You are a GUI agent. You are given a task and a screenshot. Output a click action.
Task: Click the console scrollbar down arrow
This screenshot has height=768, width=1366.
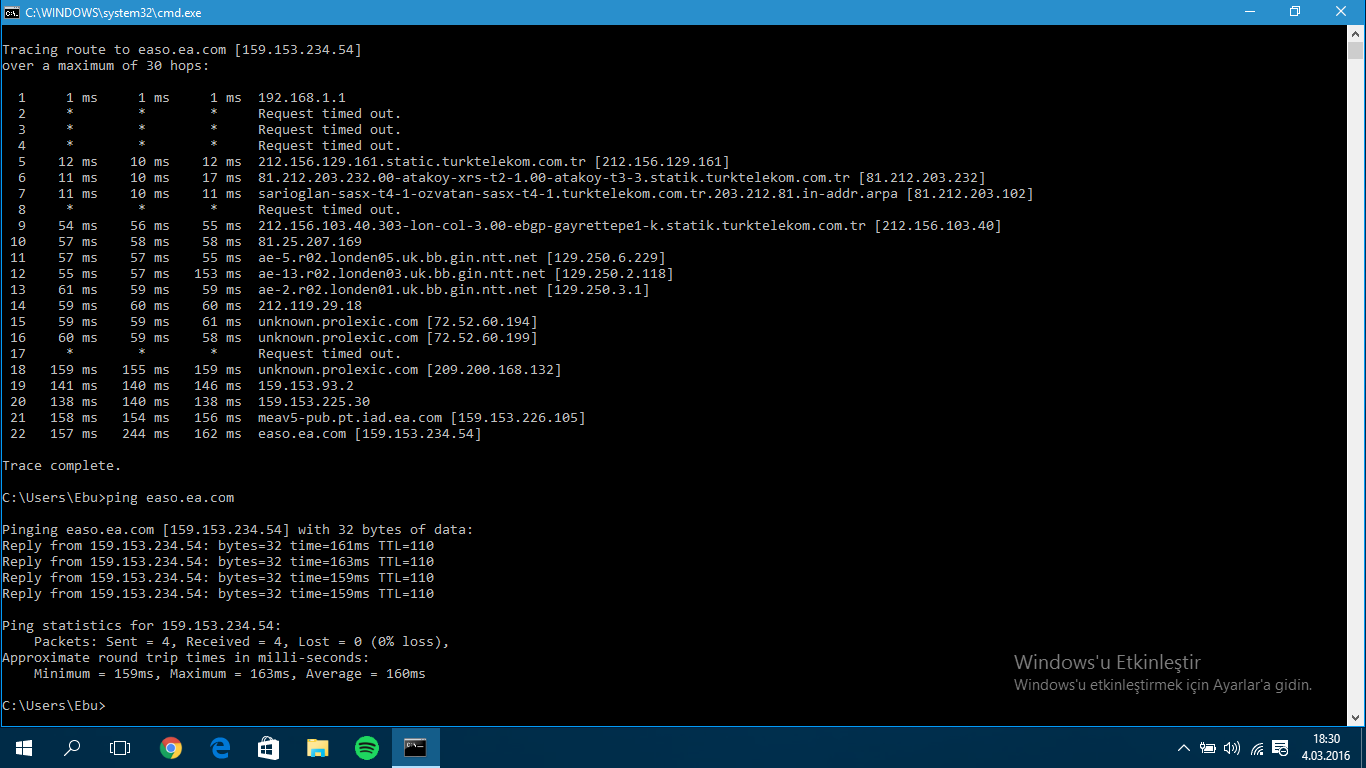coord(1355,718)
